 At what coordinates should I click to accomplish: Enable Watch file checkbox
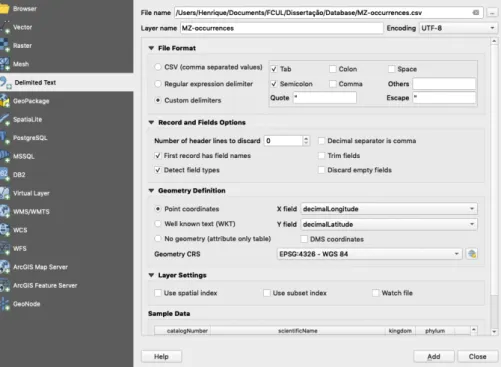point(375,293)
